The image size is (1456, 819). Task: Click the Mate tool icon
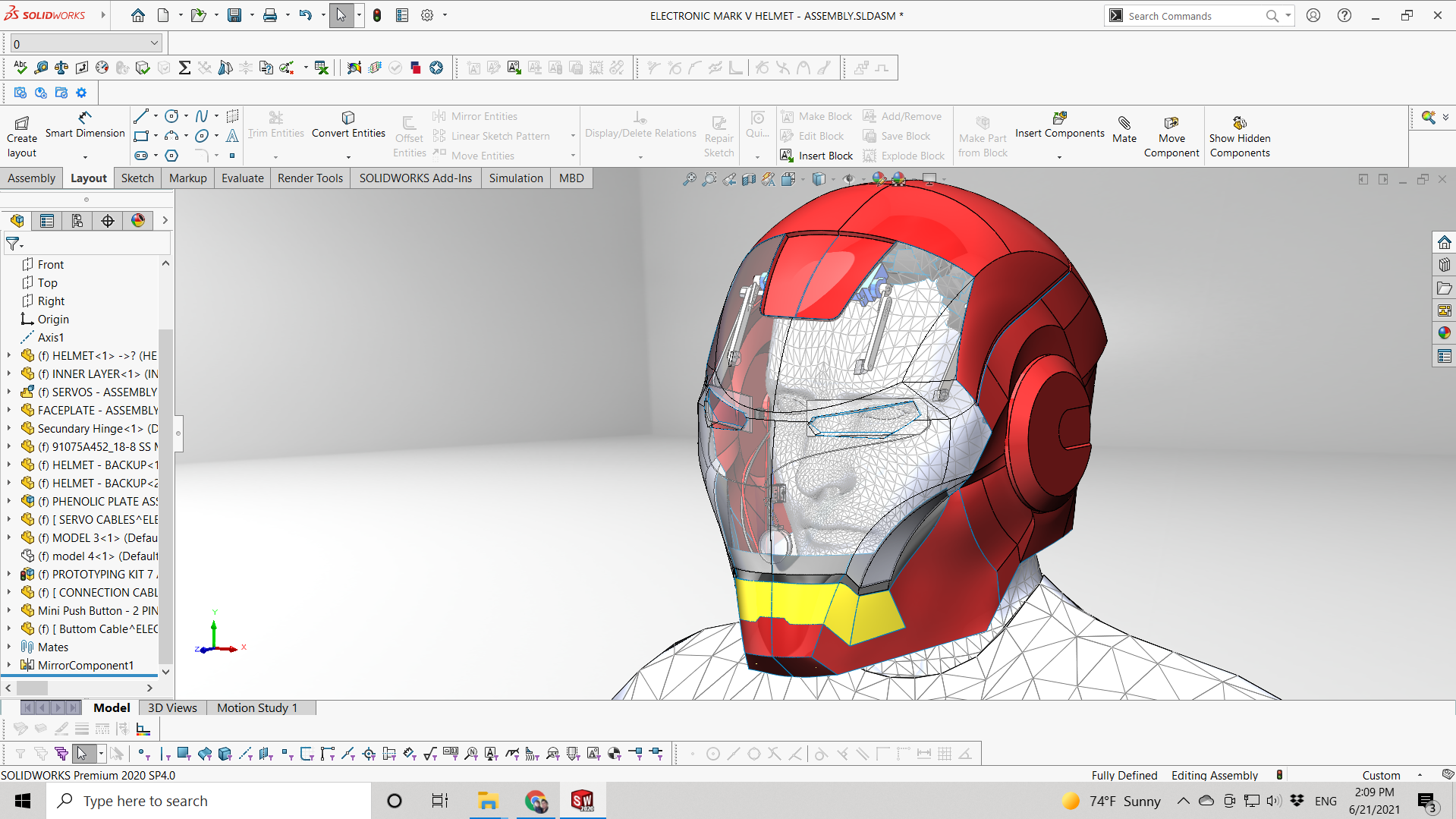1124,124
